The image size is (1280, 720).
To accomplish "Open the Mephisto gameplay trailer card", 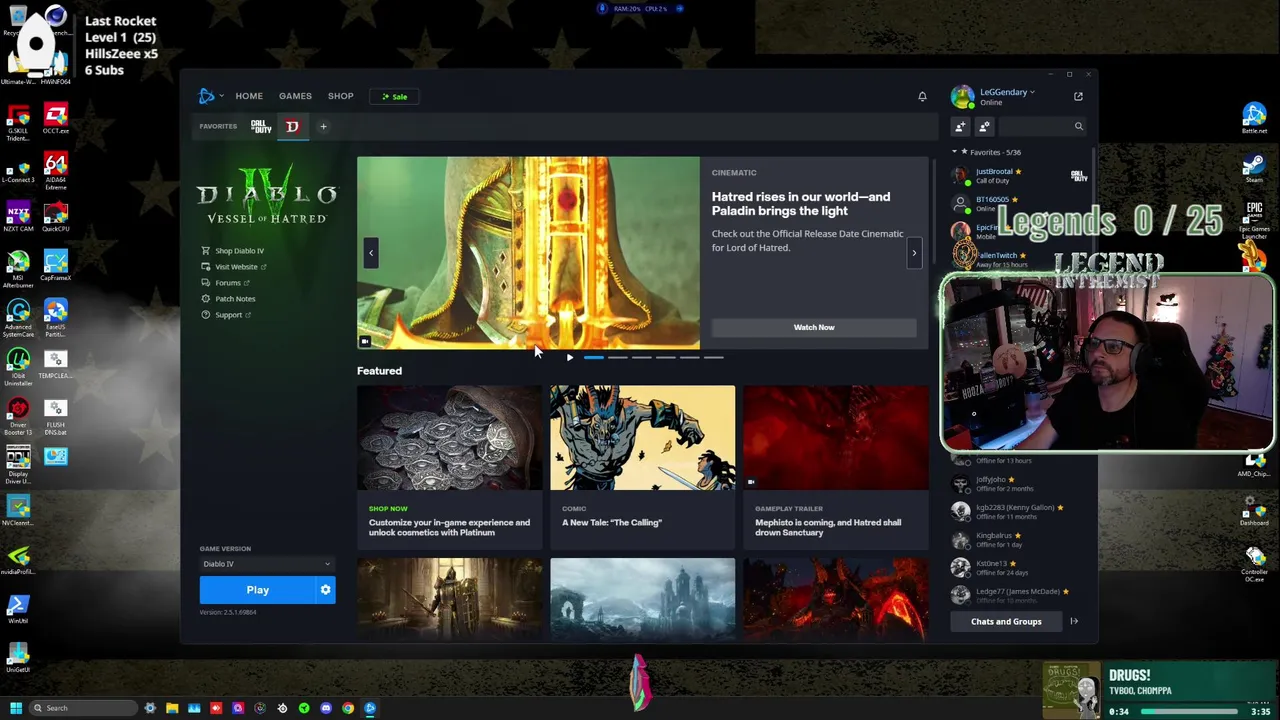I will 836,466.
